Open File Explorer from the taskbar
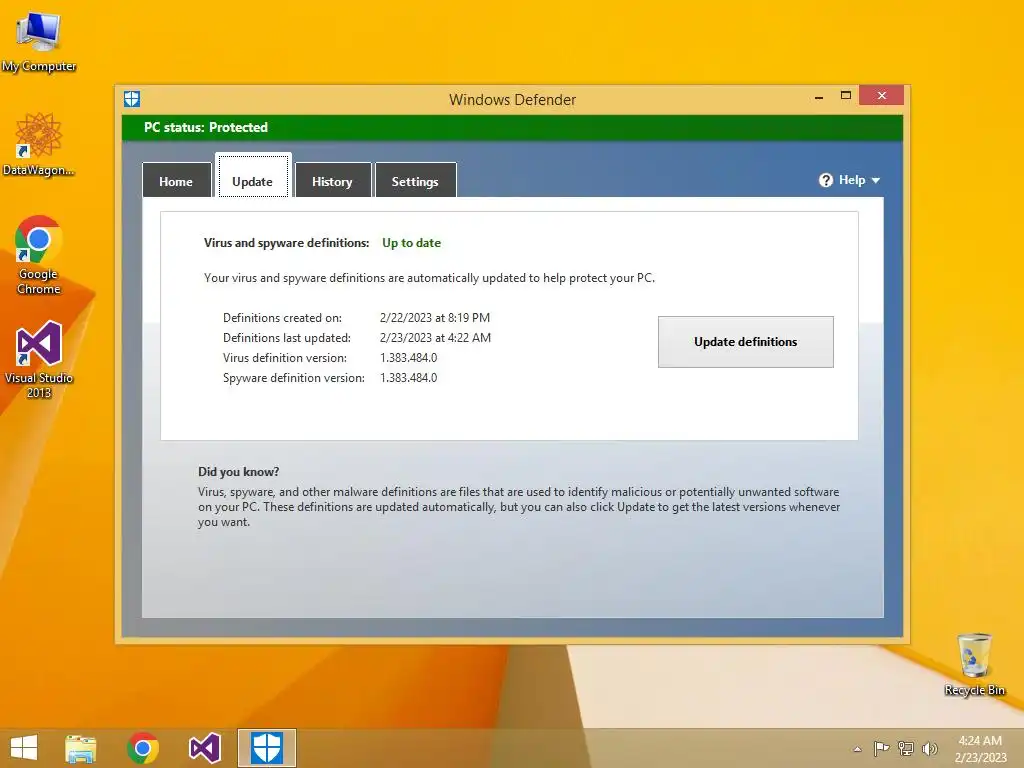The height and width of the screenshot is (768, 1024). [81, 748]
